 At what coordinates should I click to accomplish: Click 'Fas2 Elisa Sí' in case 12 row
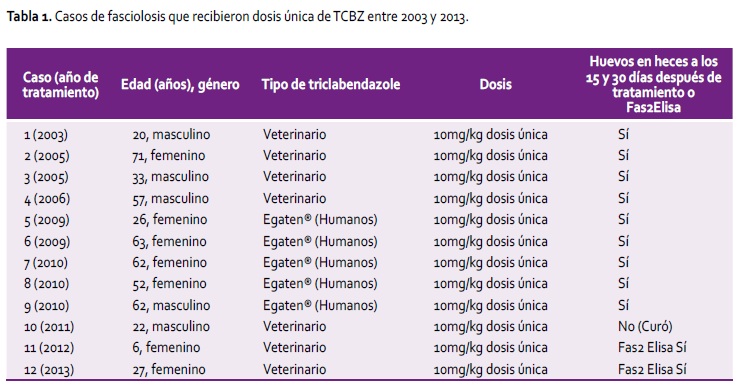[652, 369]
